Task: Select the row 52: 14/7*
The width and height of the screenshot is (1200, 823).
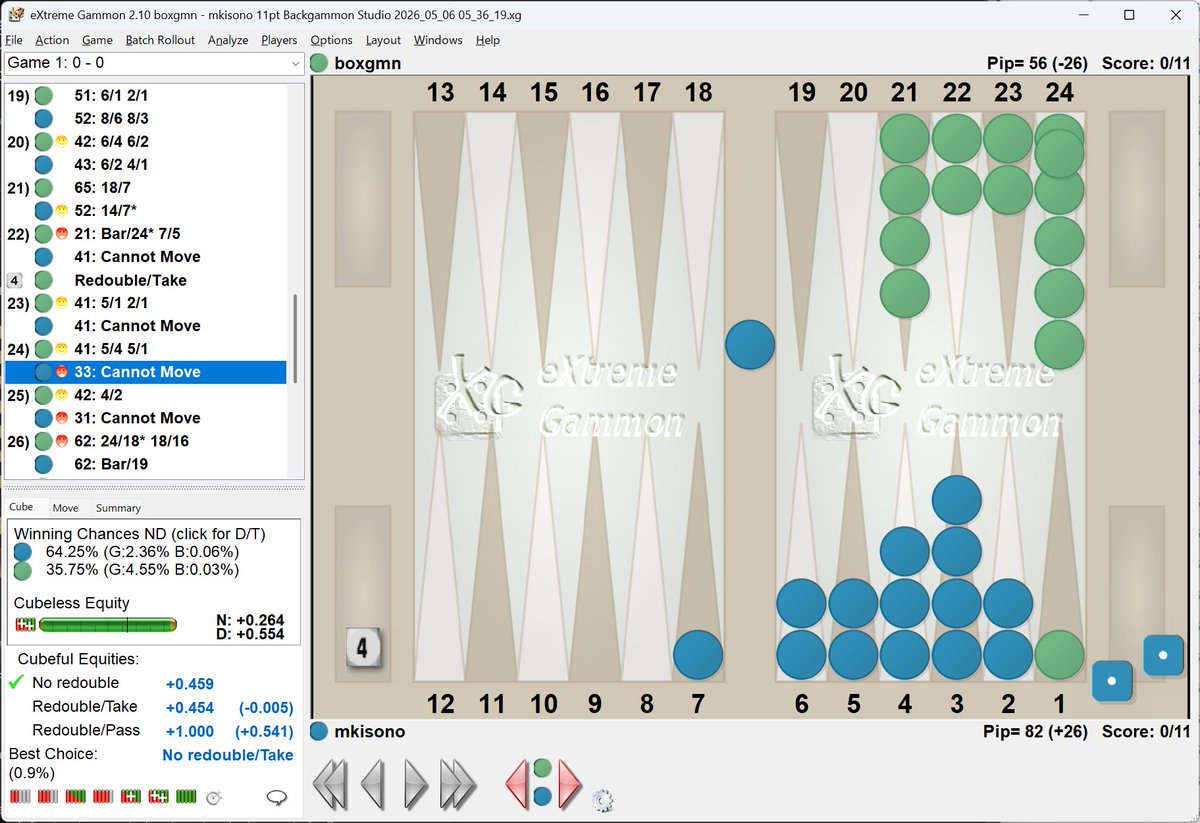Action: pos(146,210)
